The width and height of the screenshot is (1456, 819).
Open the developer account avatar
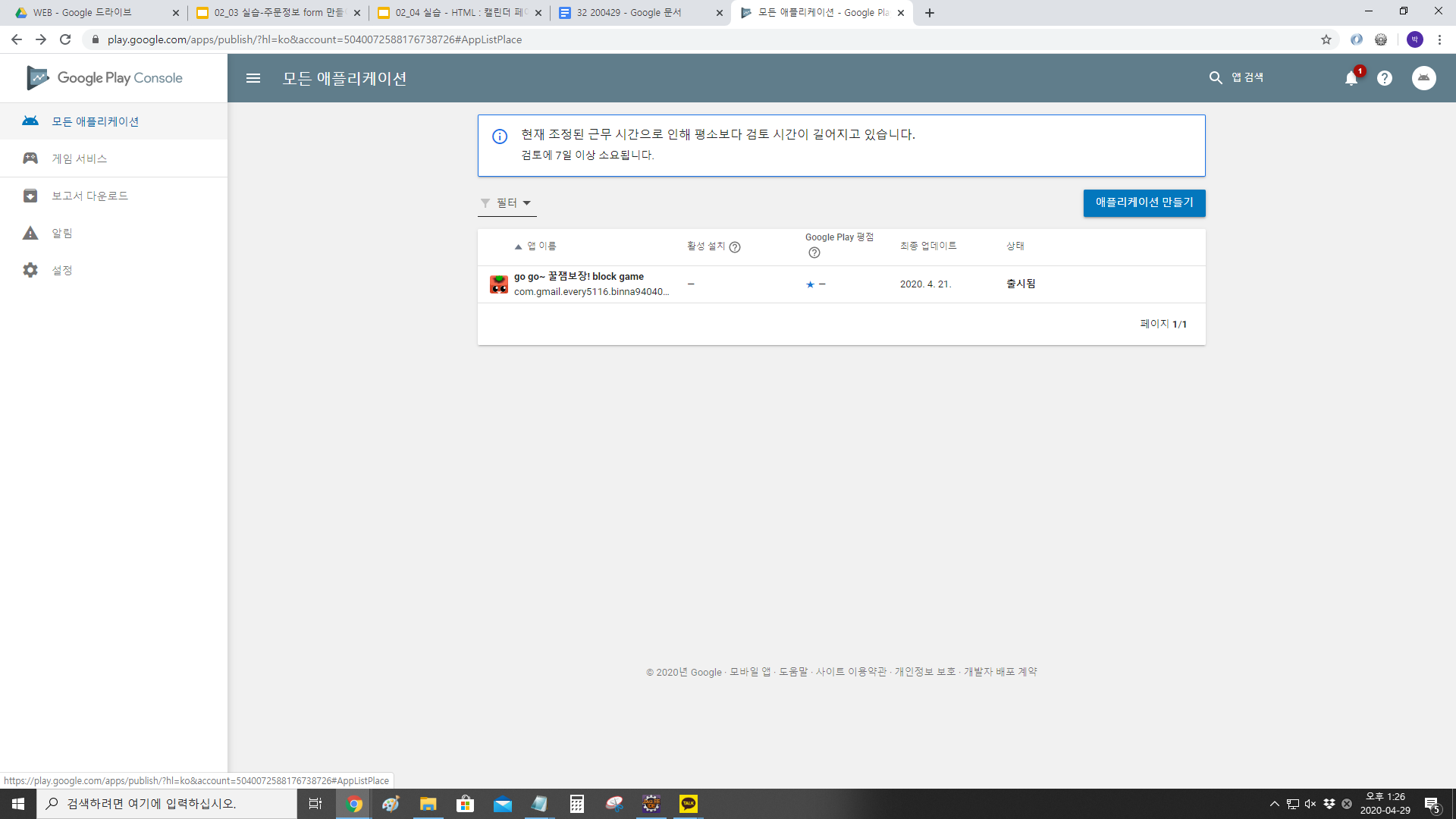[x=1424, y=78]
